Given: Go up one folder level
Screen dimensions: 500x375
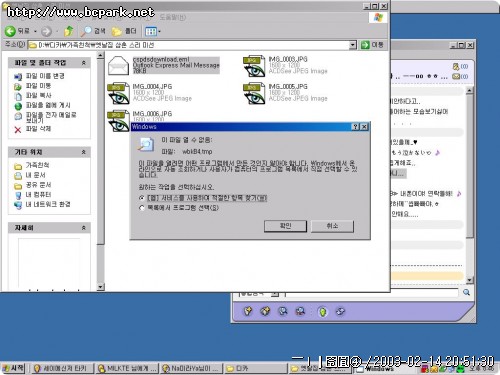Looking at the screenshot, I should click(x=69, y=31).
